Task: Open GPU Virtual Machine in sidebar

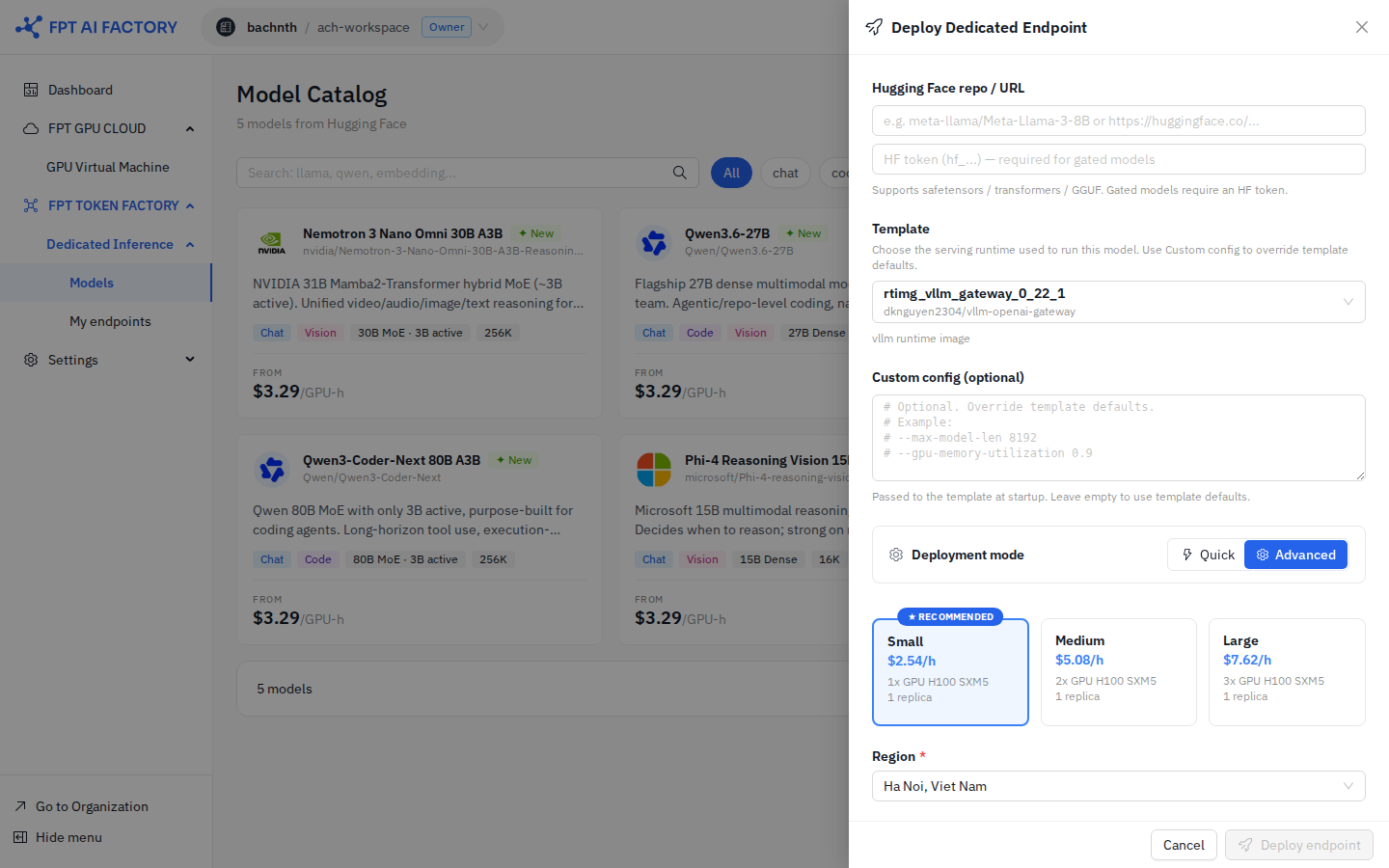Action: coord(106,167)
